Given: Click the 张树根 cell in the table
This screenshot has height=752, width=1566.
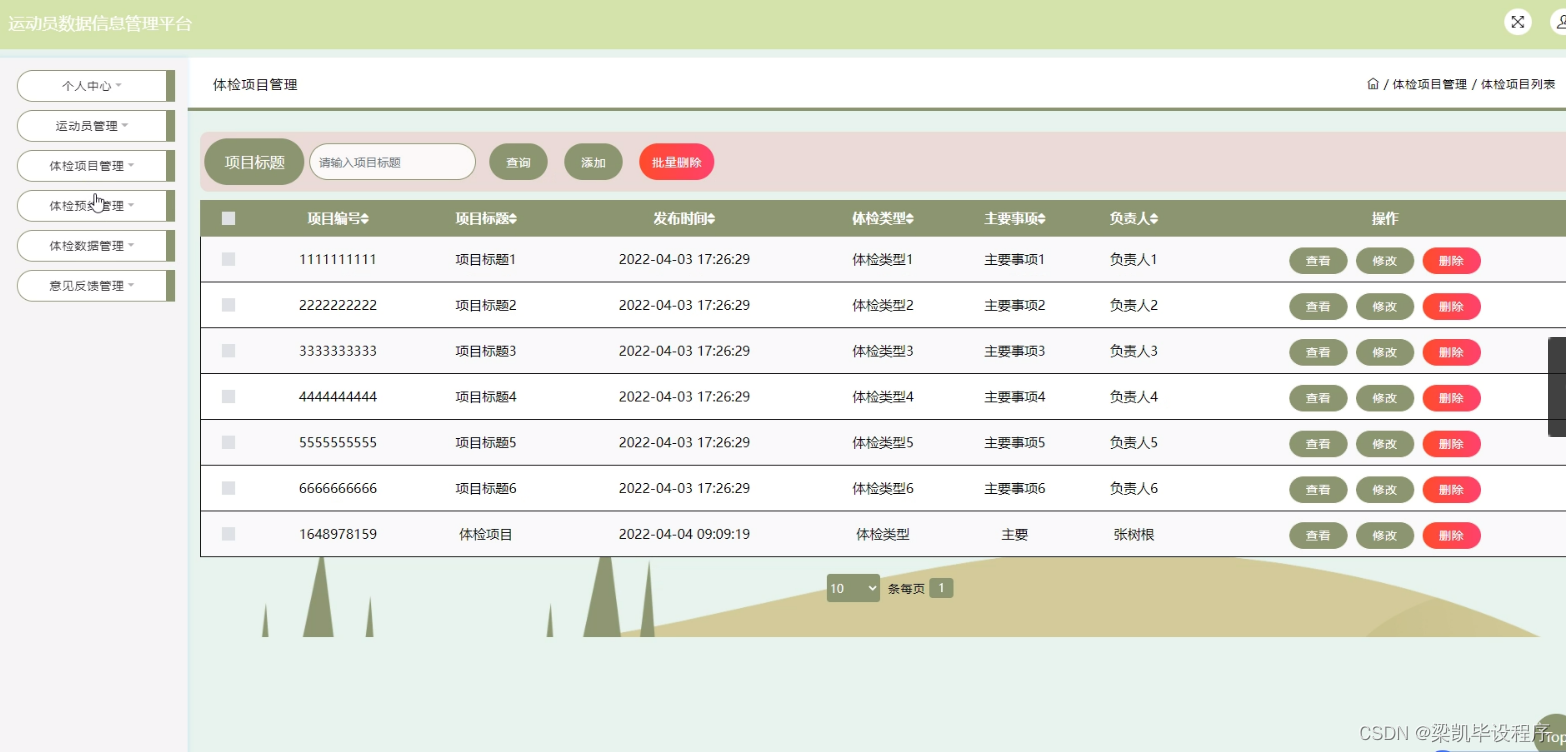Looking at the screenshot, I should [1134, 534].
